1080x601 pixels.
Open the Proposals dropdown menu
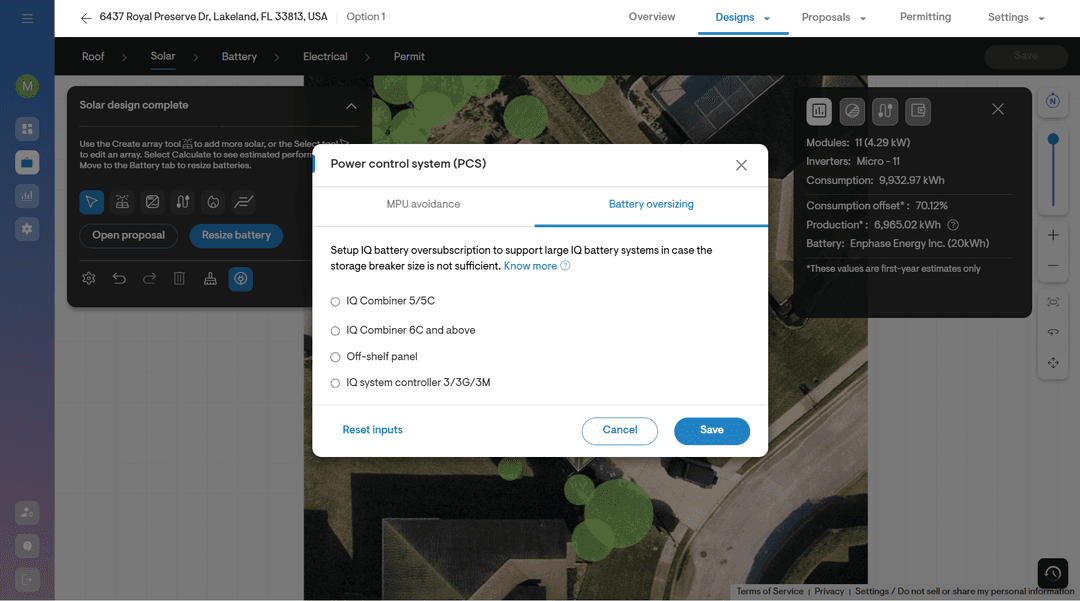pyautogui.click(x=833, y=18)
